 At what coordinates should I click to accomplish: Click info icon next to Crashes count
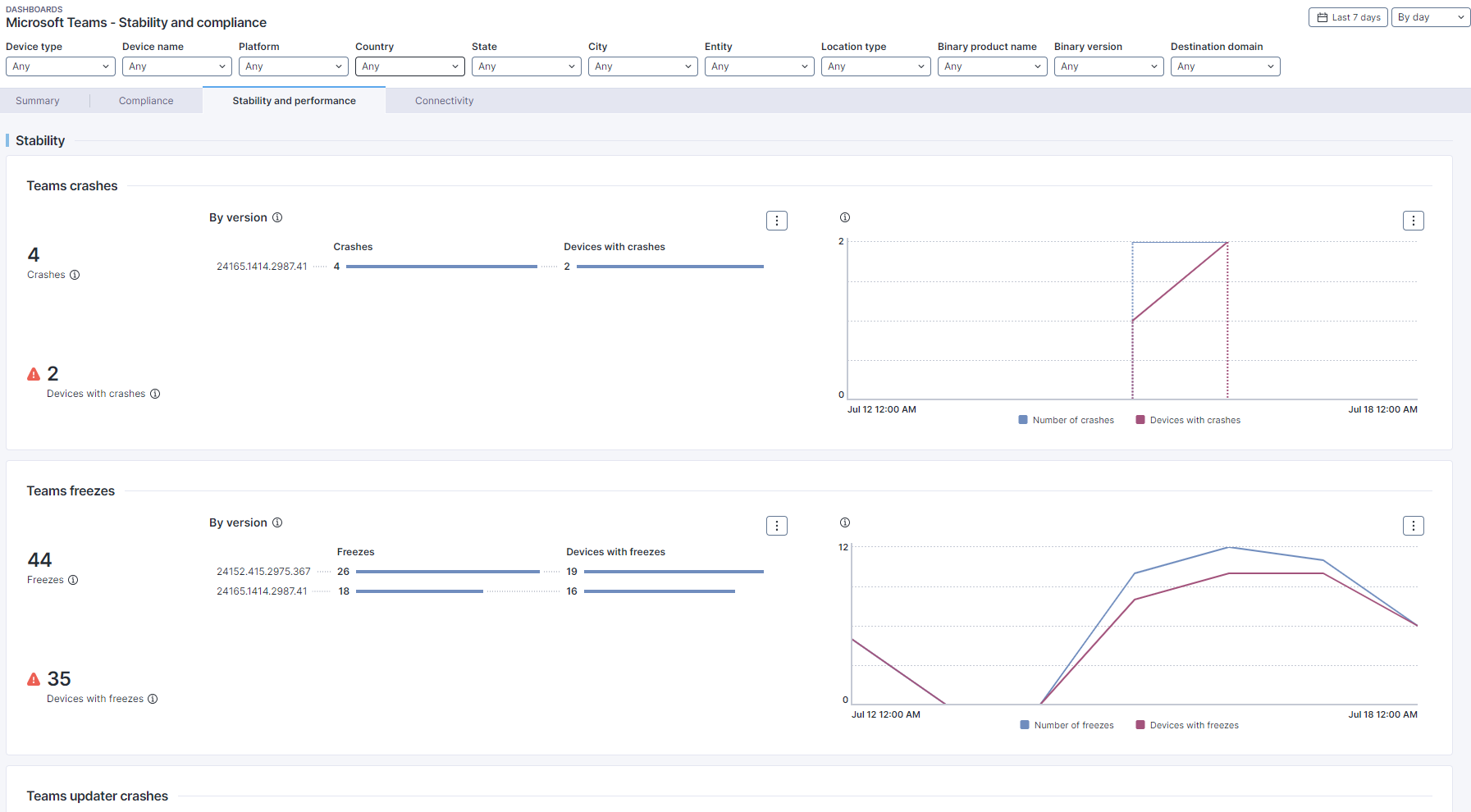pos(75,275)
